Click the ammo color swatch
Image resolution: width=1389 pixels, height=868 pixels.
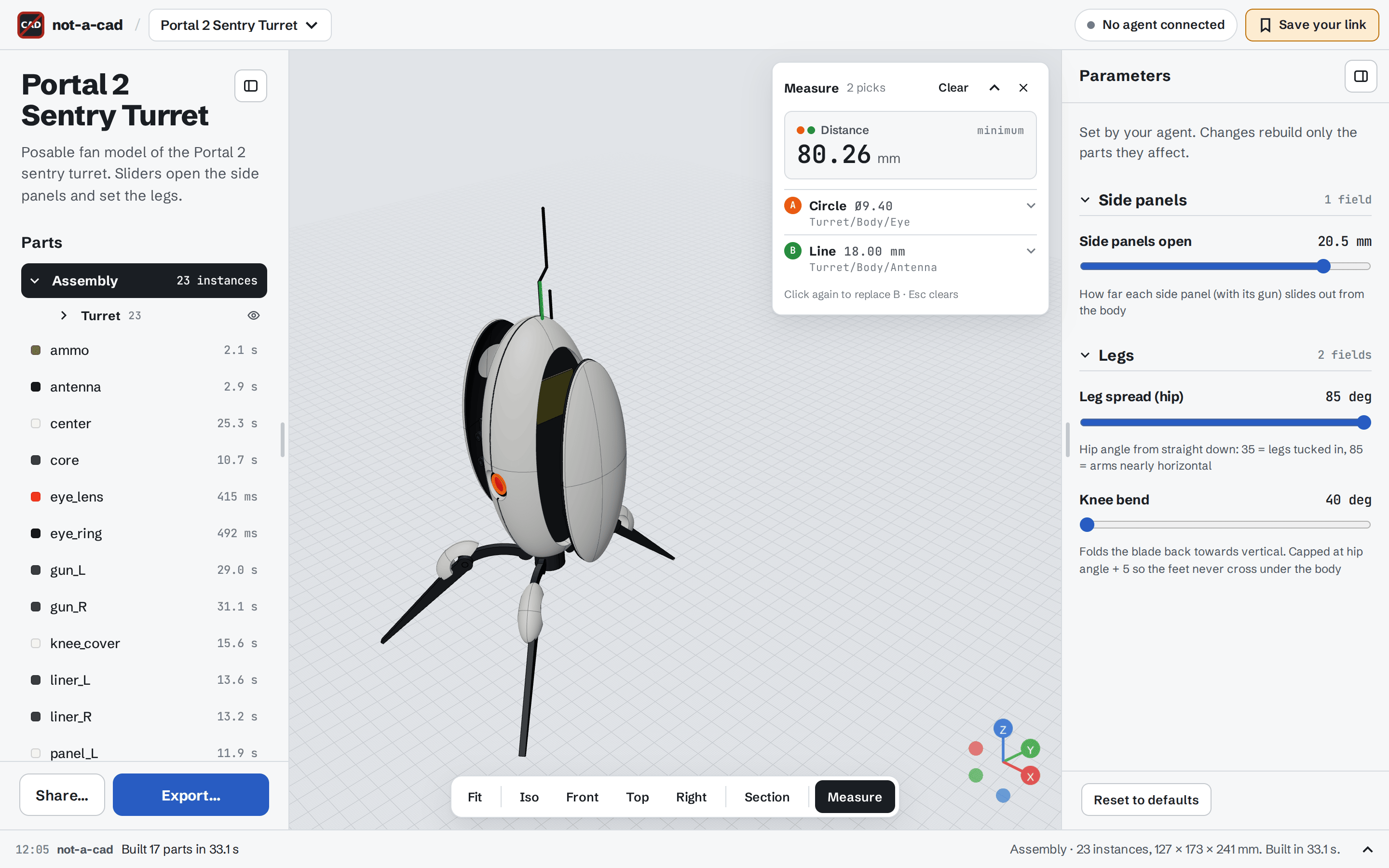click(36, 350)
